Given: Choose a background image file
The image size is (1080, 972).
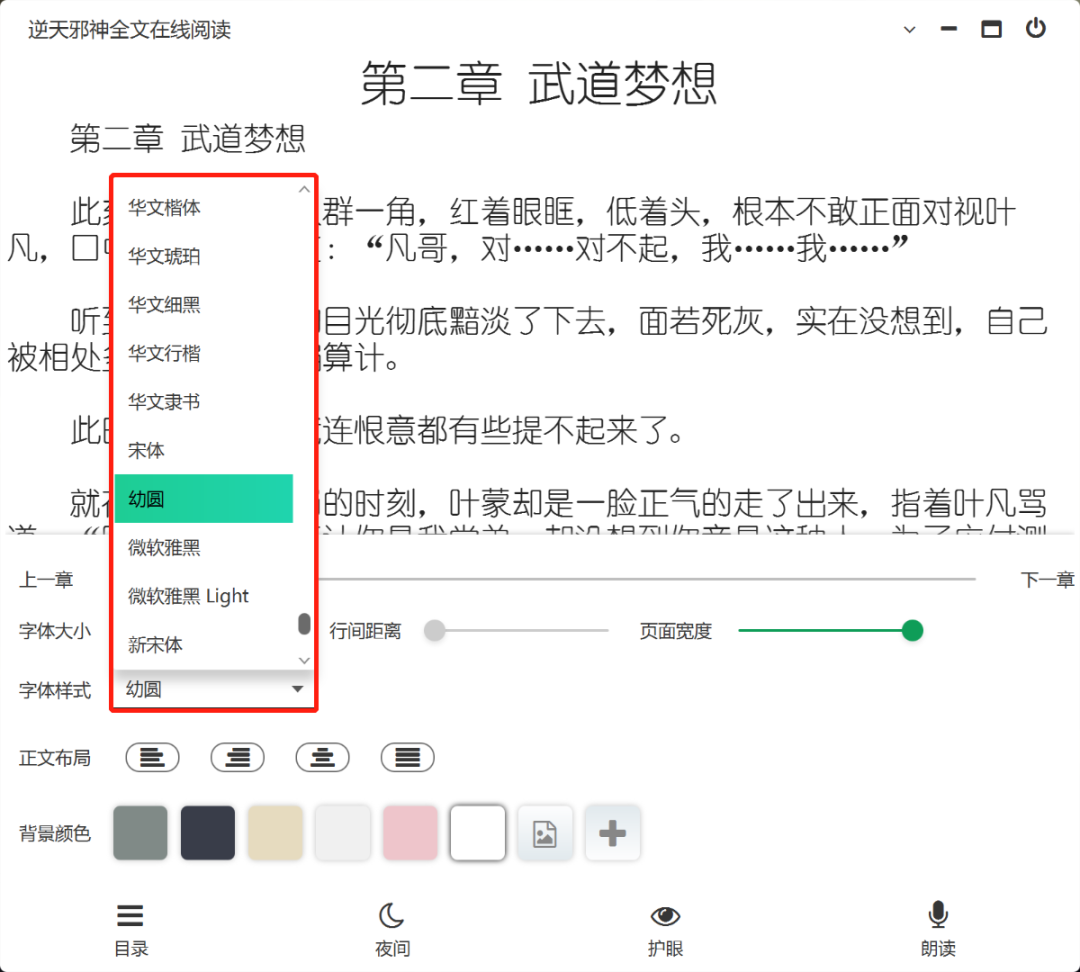Looking at the screenshot, I should click(545, 833).
